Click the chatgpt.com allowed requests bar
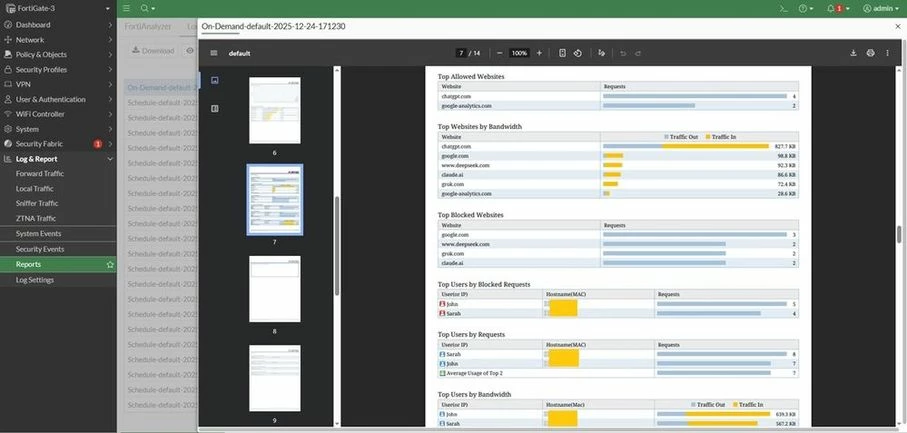The height and width of the screenshot is (433, 907). 695,96
